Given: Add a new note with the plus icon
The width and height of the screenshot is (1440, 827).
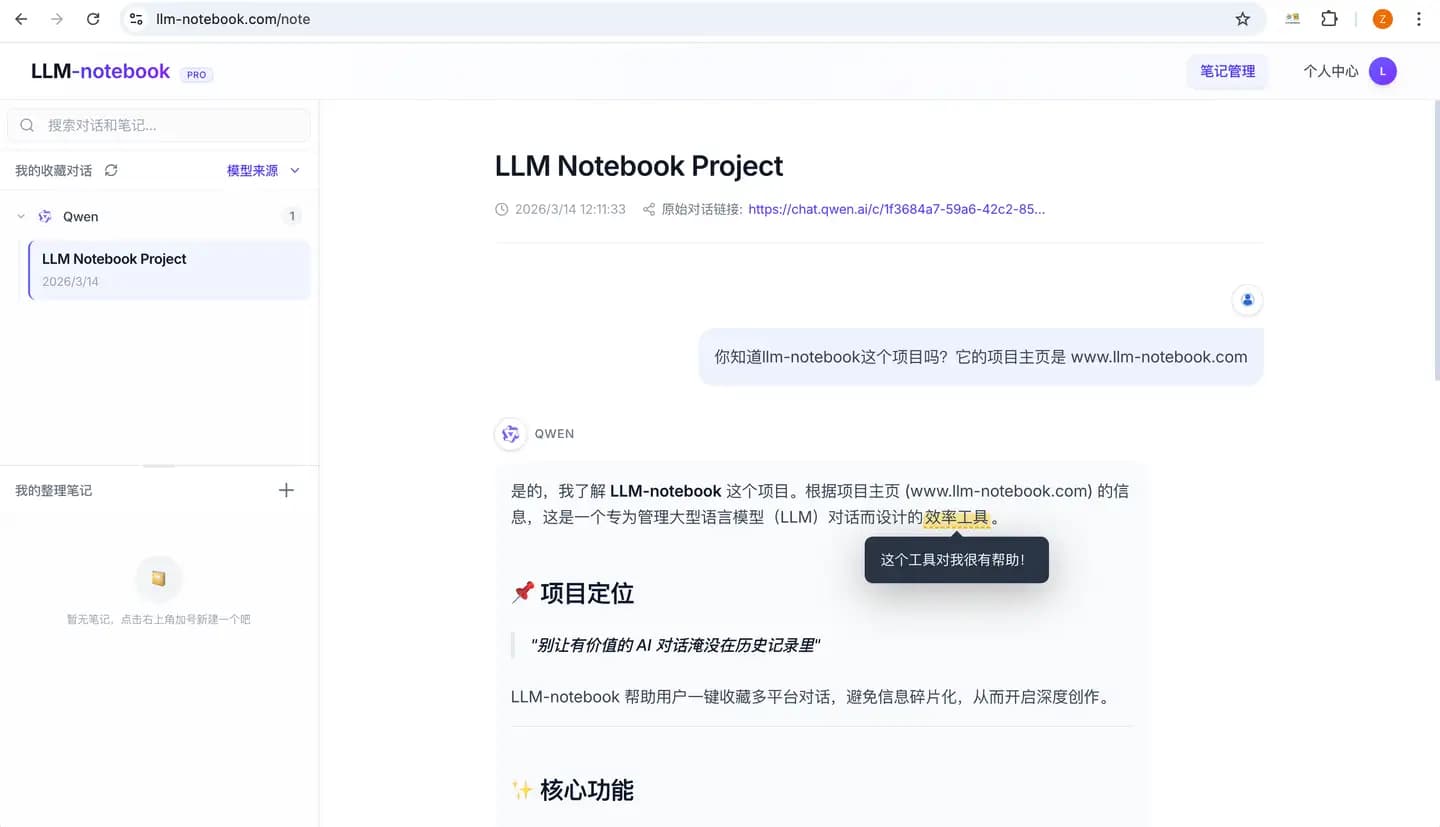Looking at the screenshot, I should [286, 490].
